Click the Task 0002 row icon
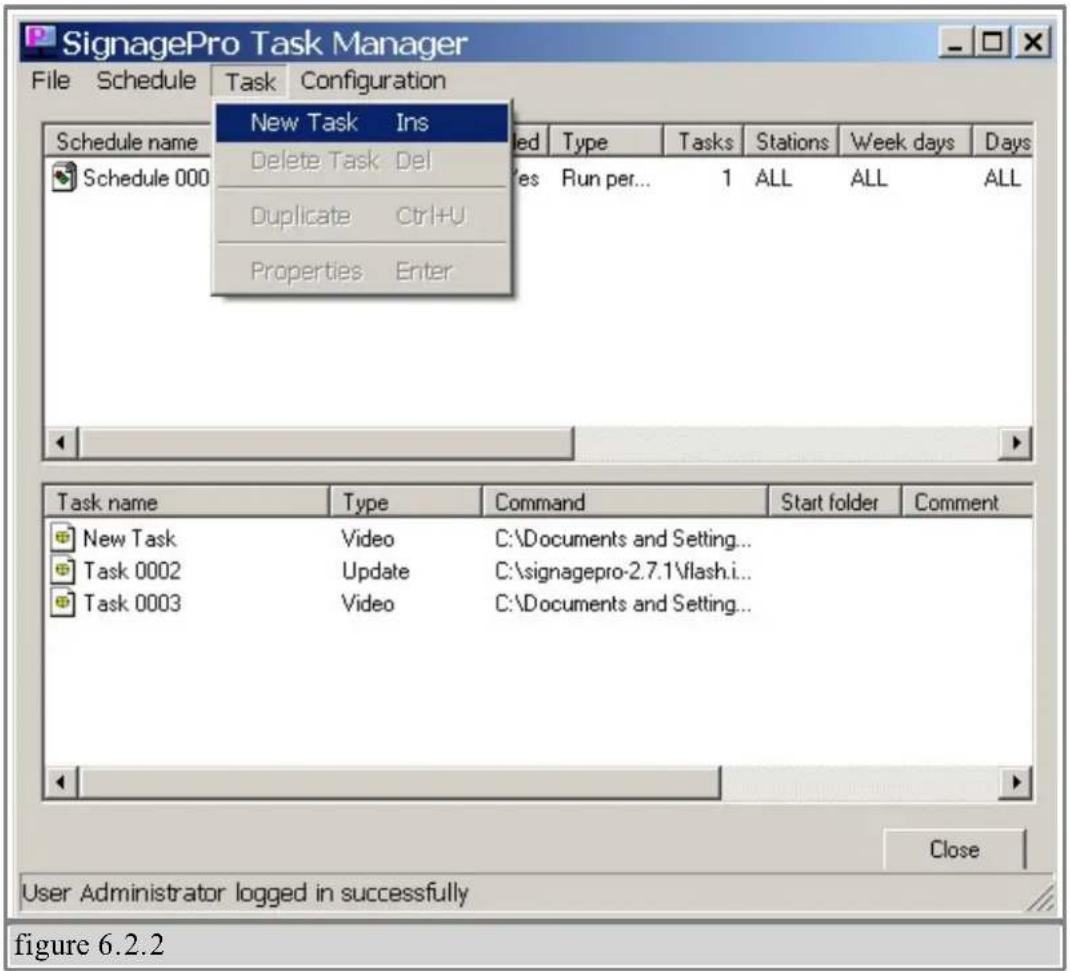The width and height of the screenshot is (1070, 971). 63,570
